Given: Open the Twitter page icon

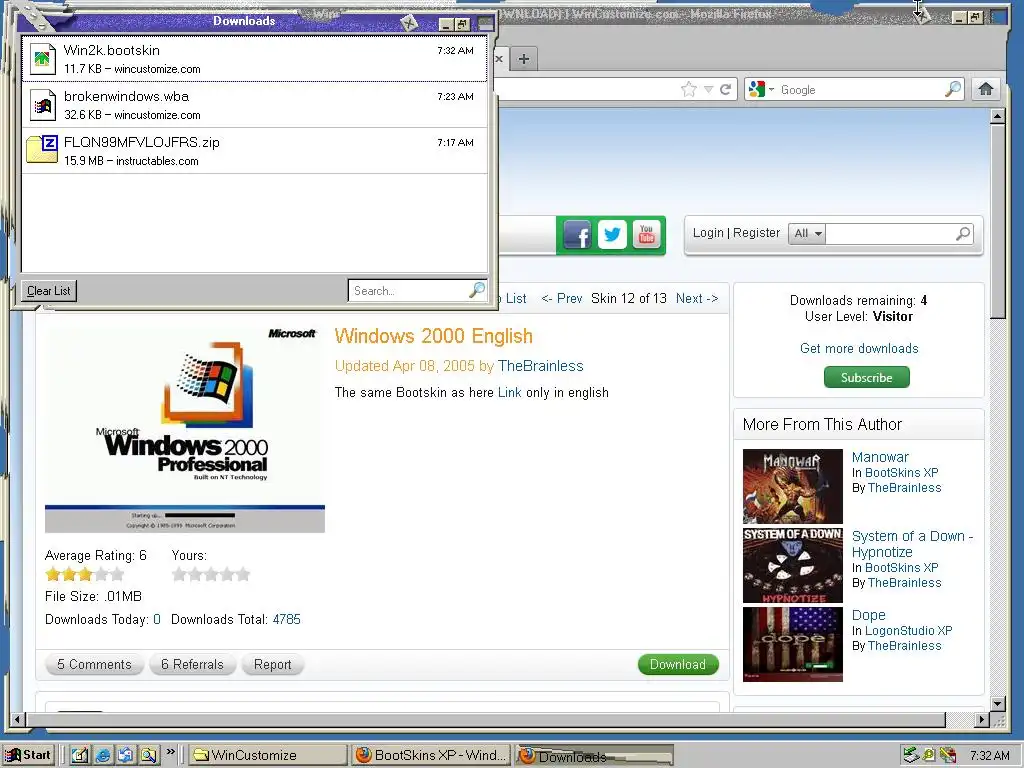Looking at the screenshot, I should click(612, 234).
